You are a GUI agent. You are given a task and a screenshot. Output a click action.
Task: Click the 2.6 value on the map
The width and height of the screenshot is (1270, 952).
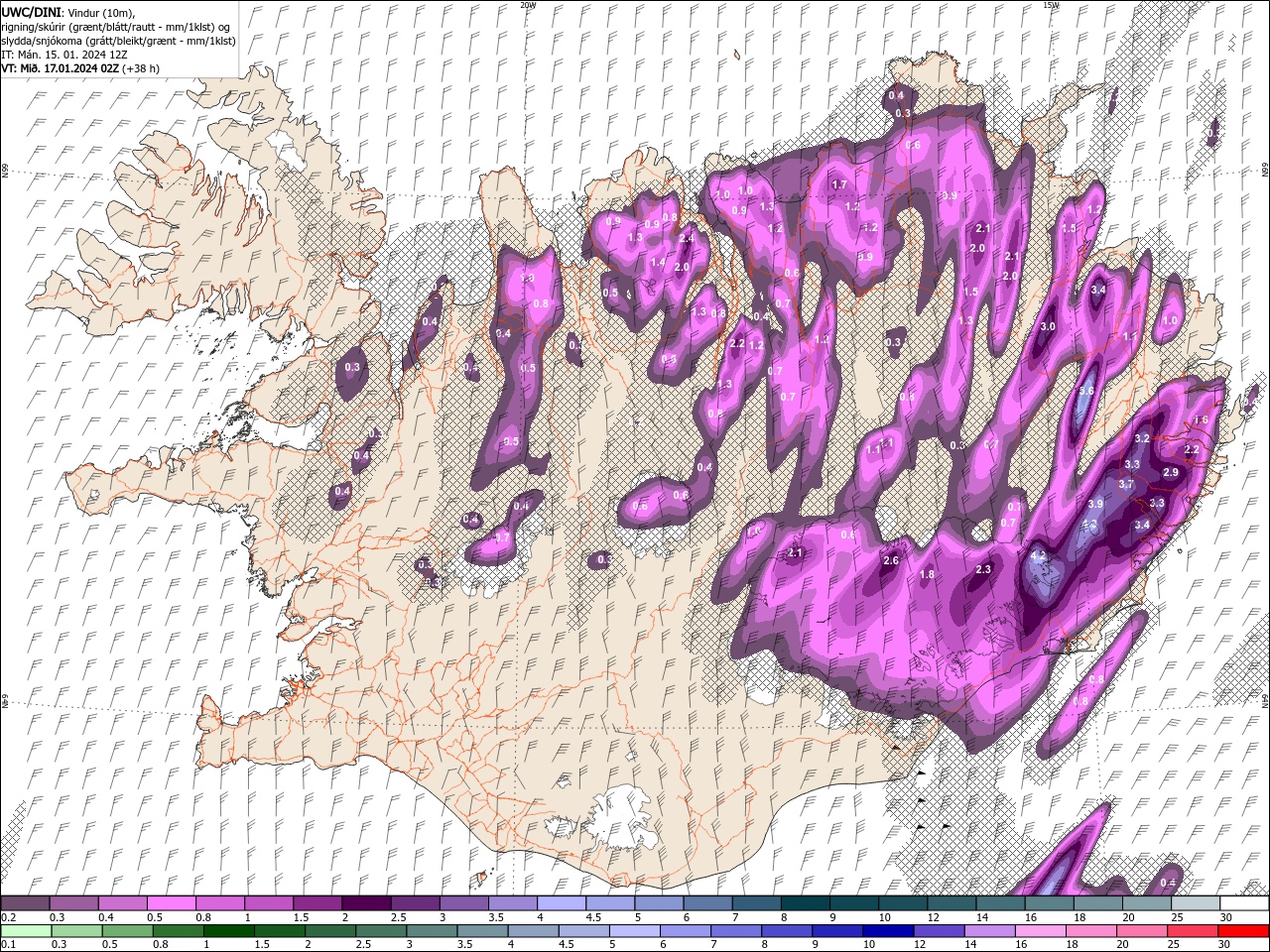[890, 560]
